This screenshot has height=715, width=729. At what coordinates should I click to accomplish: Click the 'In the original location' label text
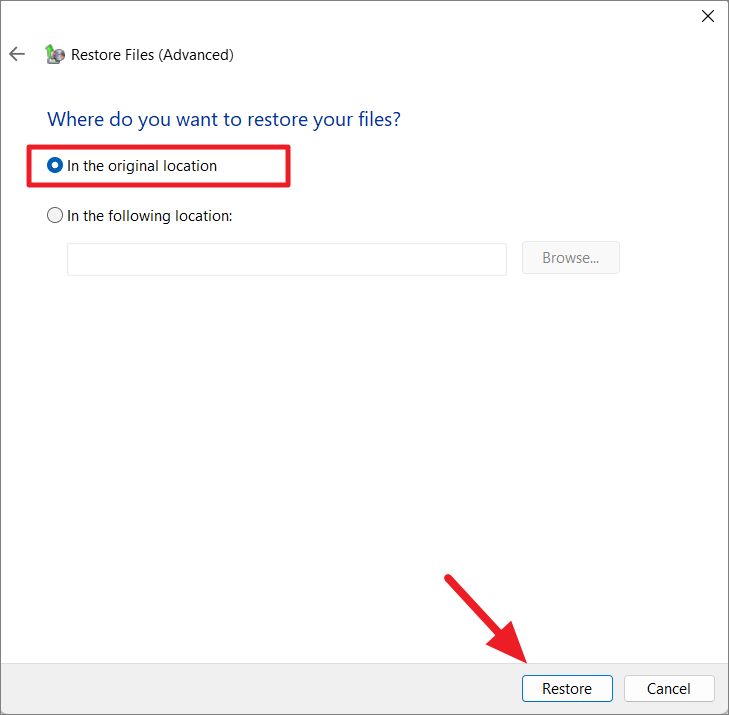142,166
